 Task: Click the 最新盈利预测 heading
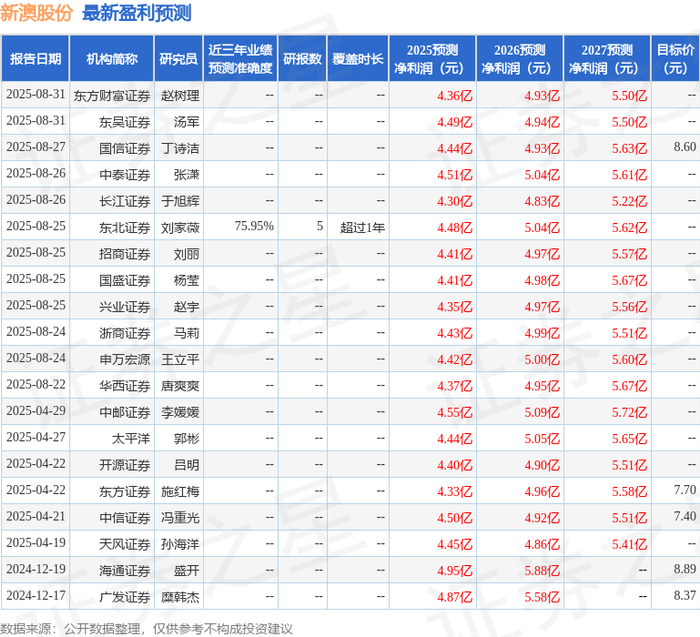[x=137, y=12]
